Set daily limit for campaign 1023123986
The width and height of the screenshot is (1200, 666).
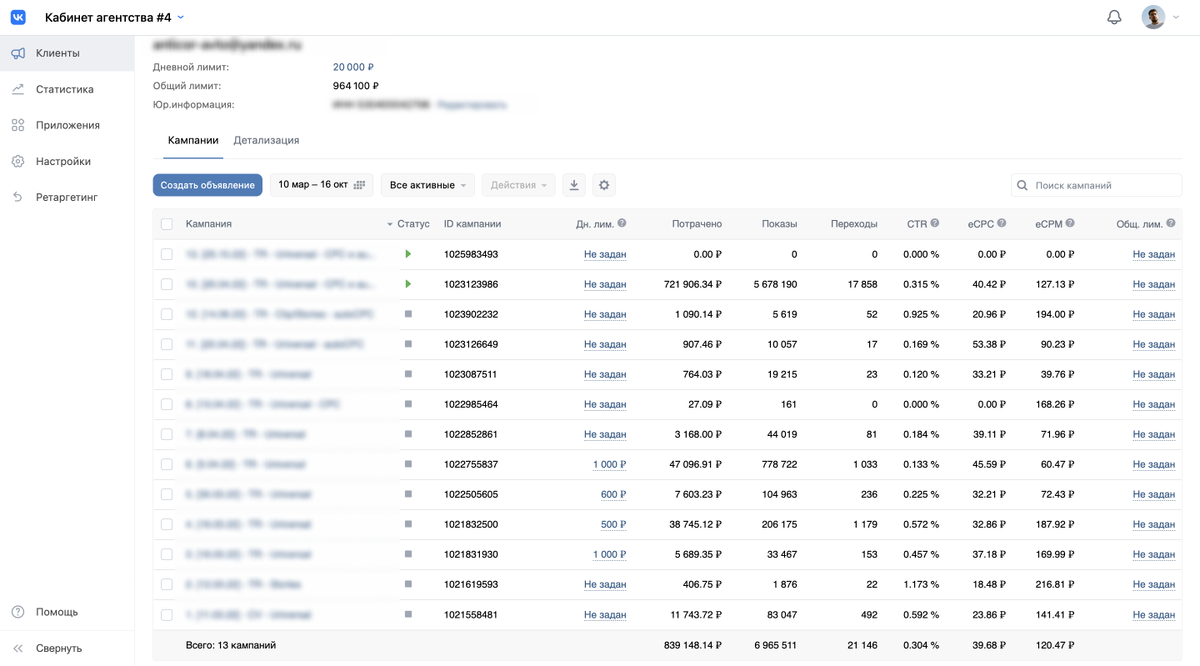pyautogui.click(x=605, y=284)
